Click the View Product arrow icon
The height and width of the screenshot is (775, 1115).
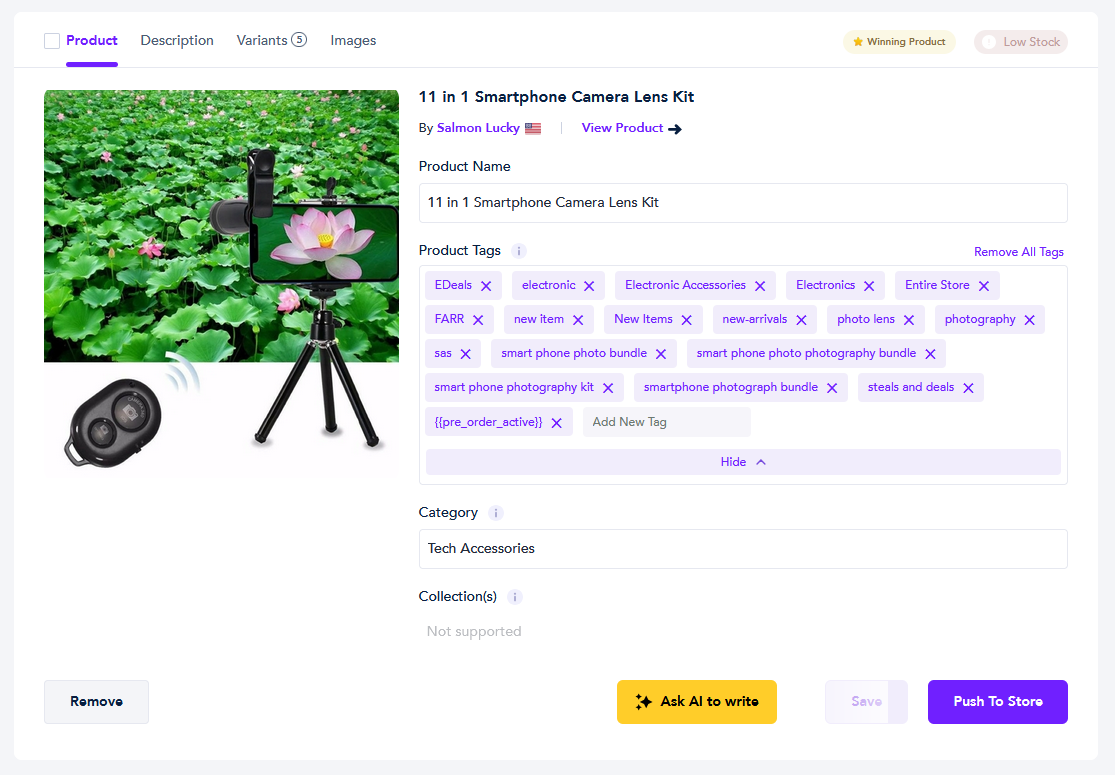(675, 129)
